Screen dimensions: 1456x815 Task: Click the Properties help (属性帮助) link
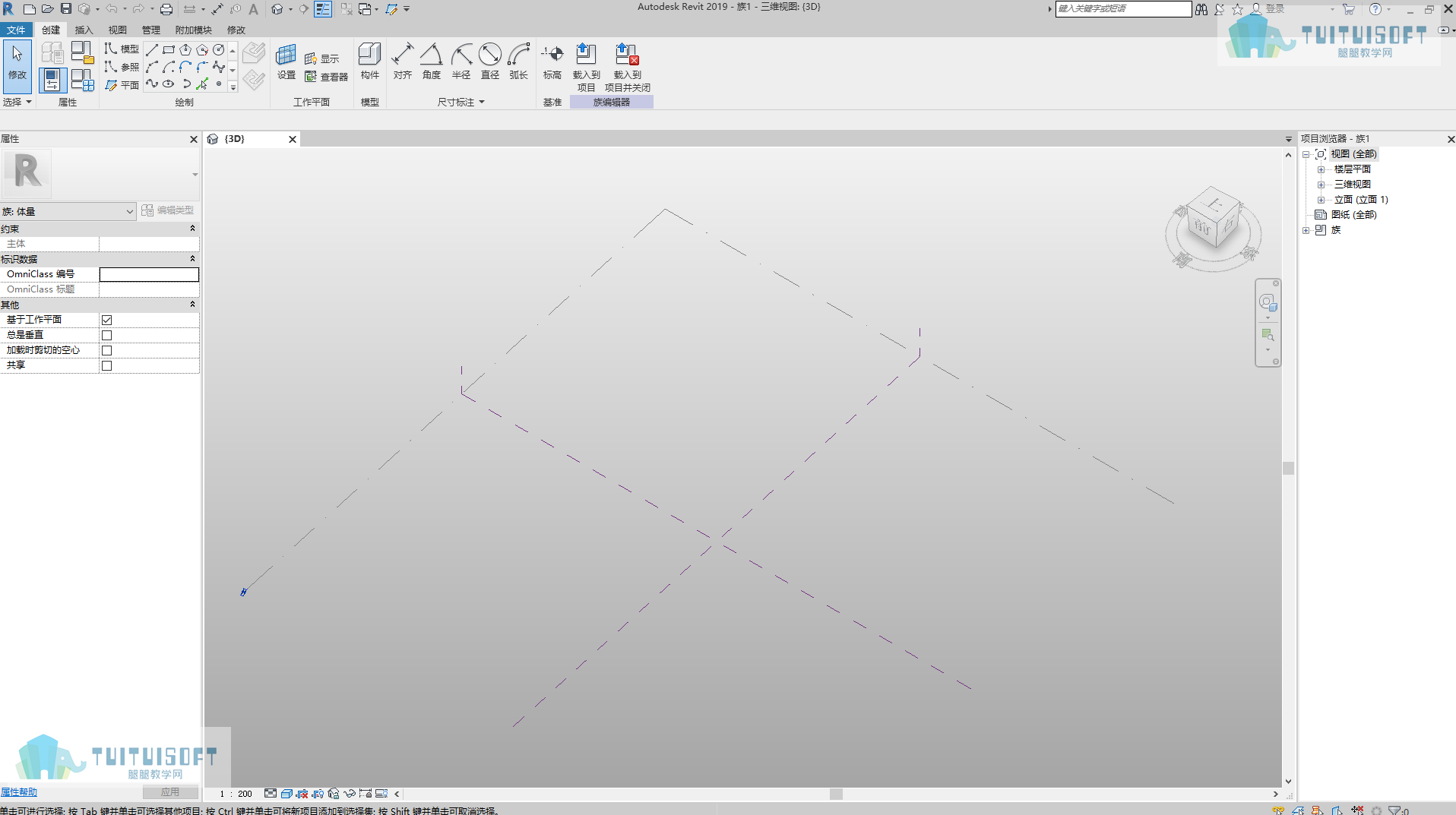coord(19,792)
